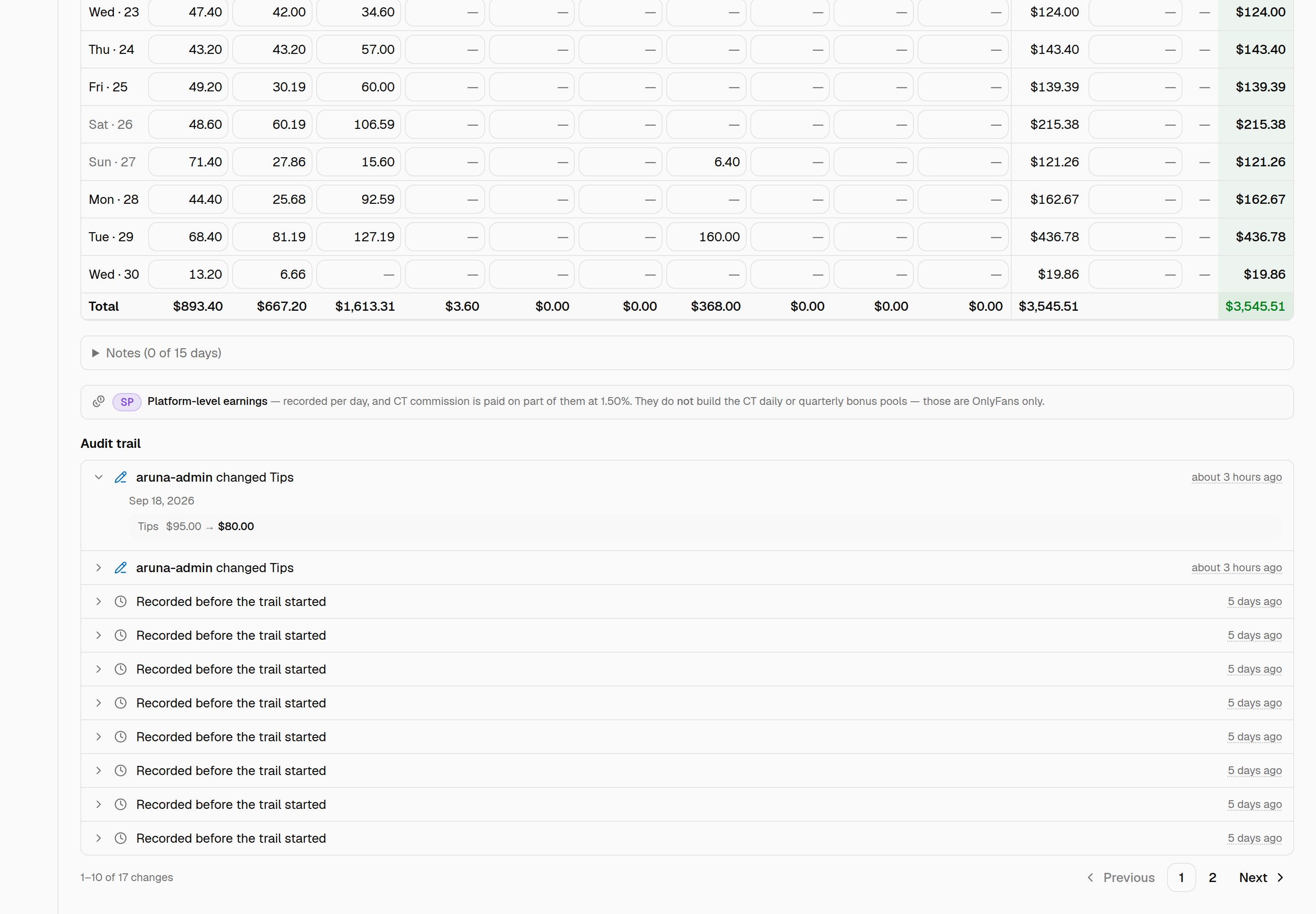Expand the collapsed aruna-admin changed Tips entry
The height and width of the screenshot is (914, 1316).
[x=99, y=568]
